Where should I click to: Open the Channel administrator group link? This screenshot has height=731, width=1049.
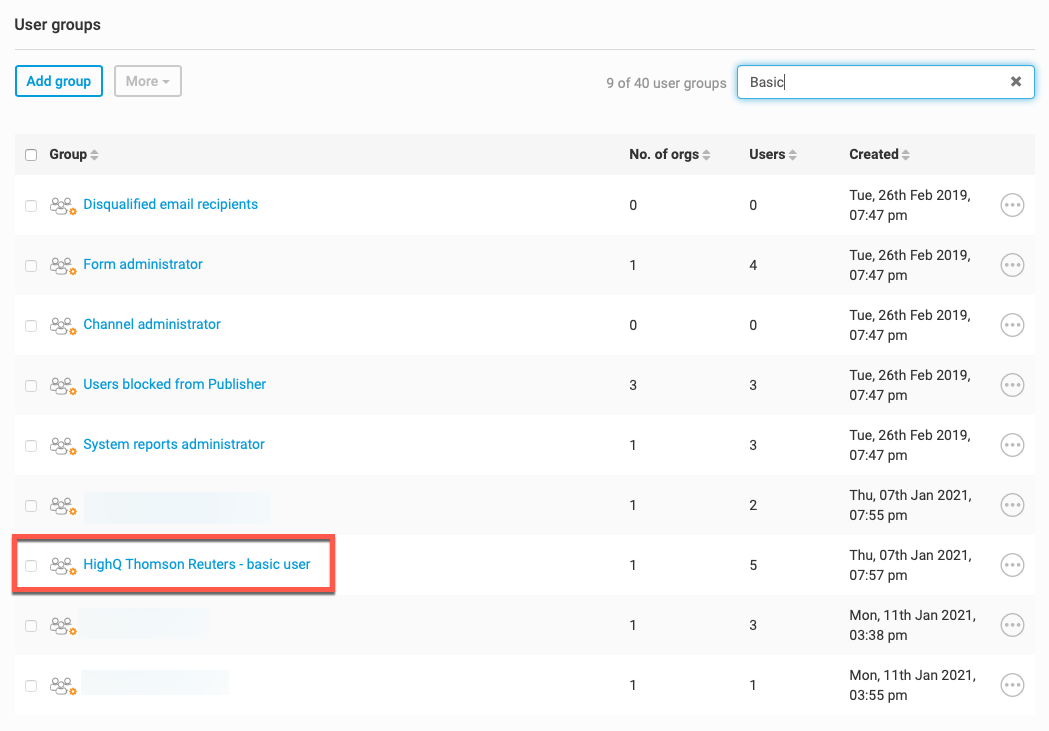152,324
